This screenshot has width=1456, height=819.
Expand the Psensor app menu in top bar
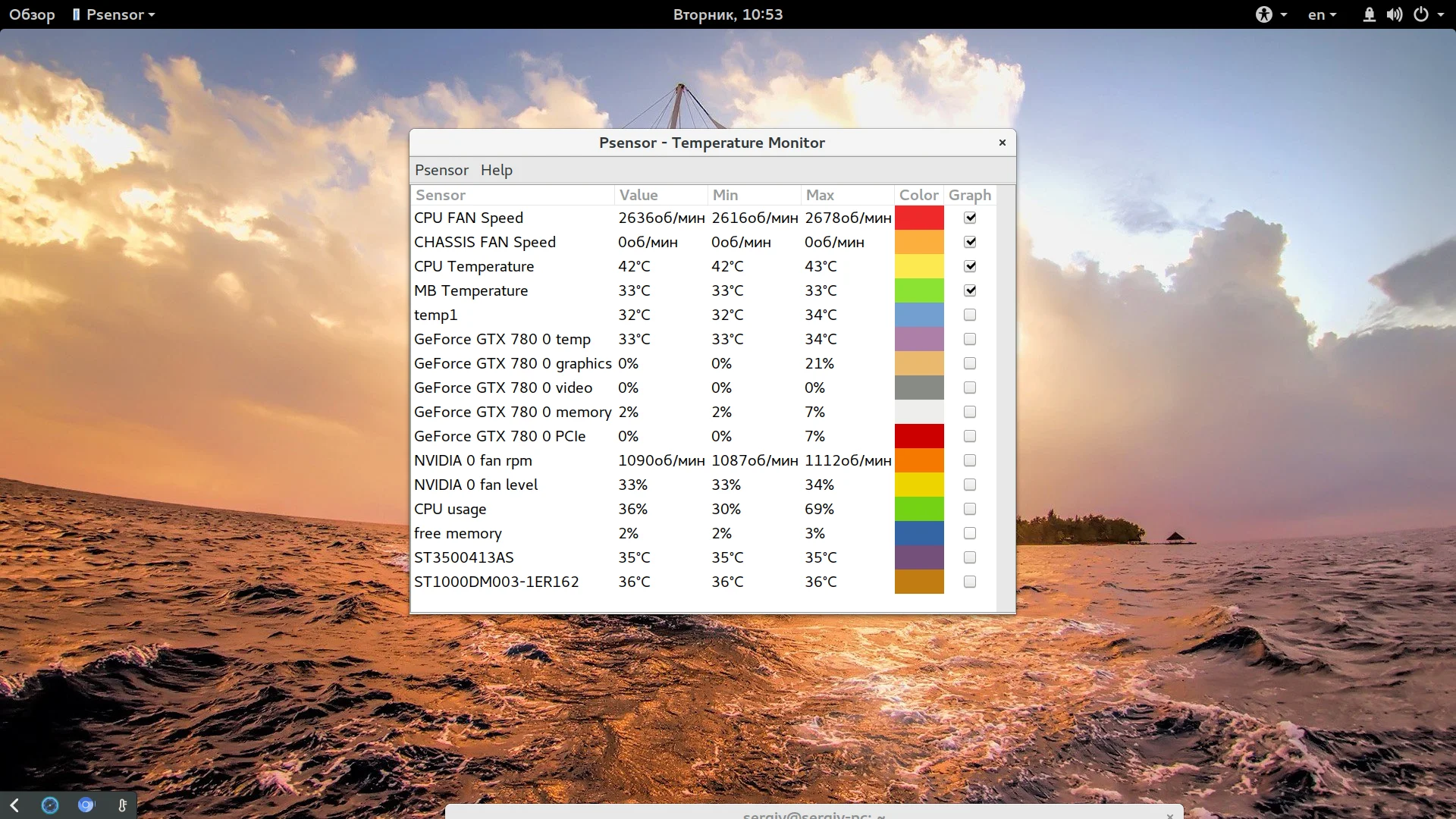click(x=114, y=14)
